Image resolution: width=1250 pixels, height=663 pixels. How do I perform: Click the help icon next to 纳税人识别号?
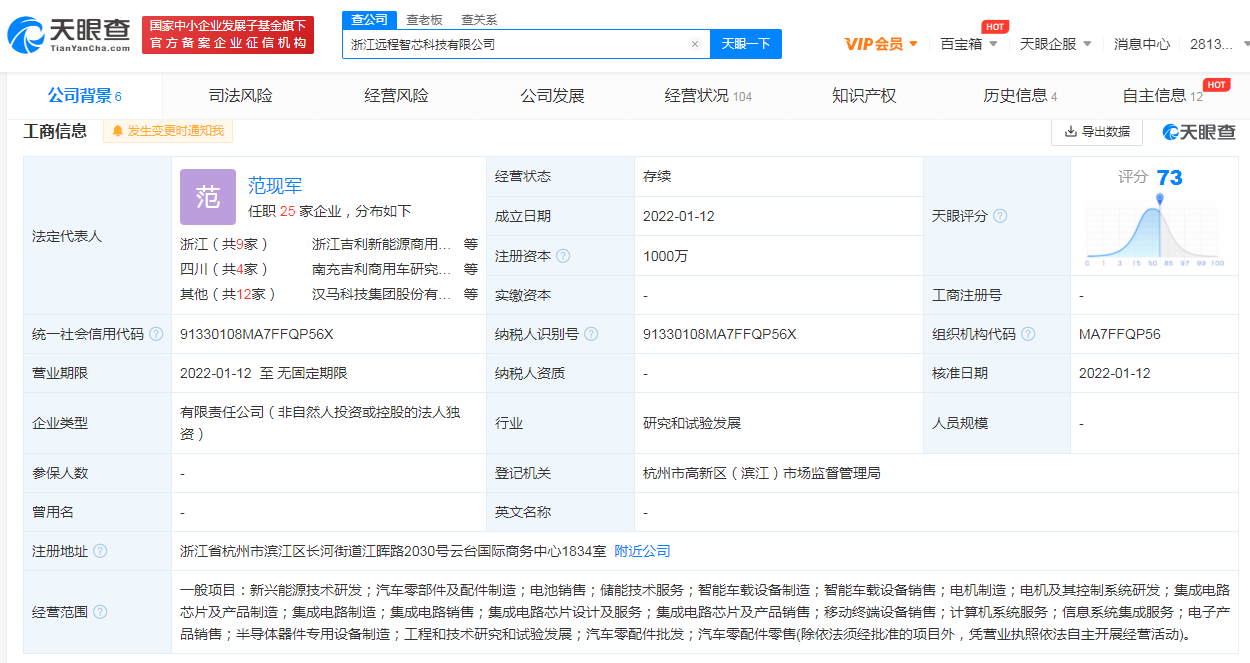pyautogui.click(x=591, y=334)
